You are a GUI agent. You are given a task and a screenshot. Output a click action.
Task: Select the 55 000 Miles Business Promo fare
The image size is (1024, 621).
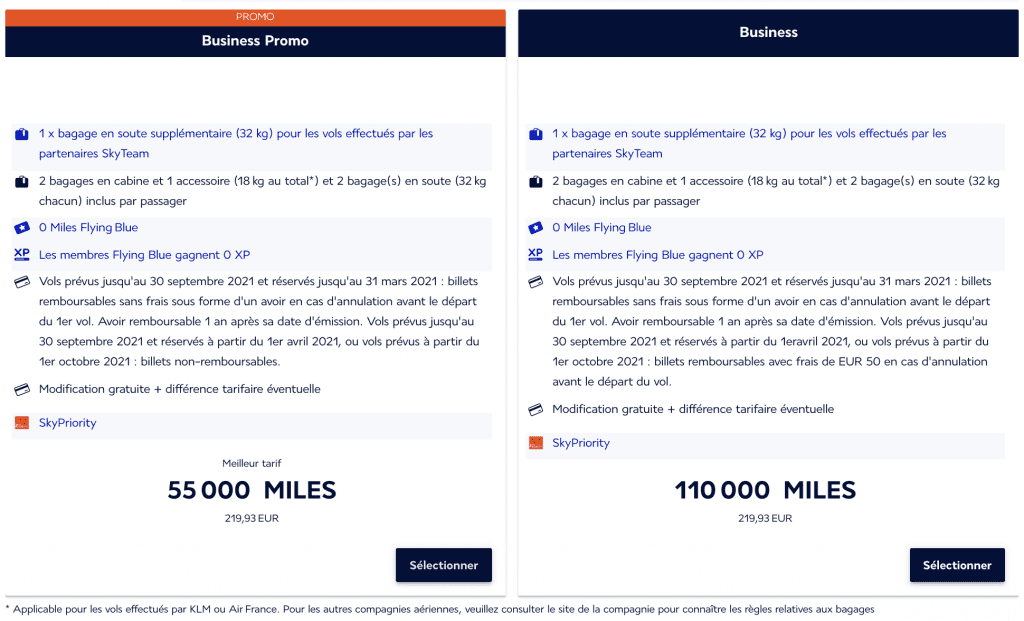[443, 565]
